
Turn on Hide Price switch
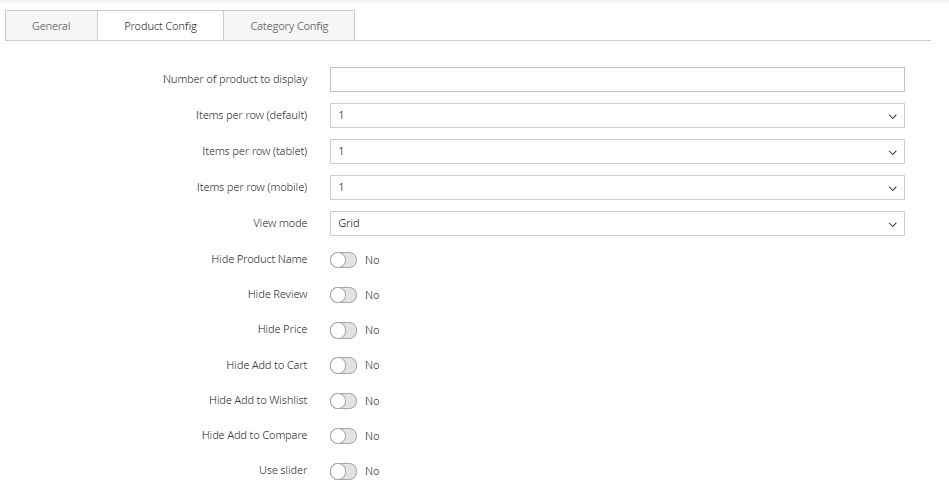point(343,330)
